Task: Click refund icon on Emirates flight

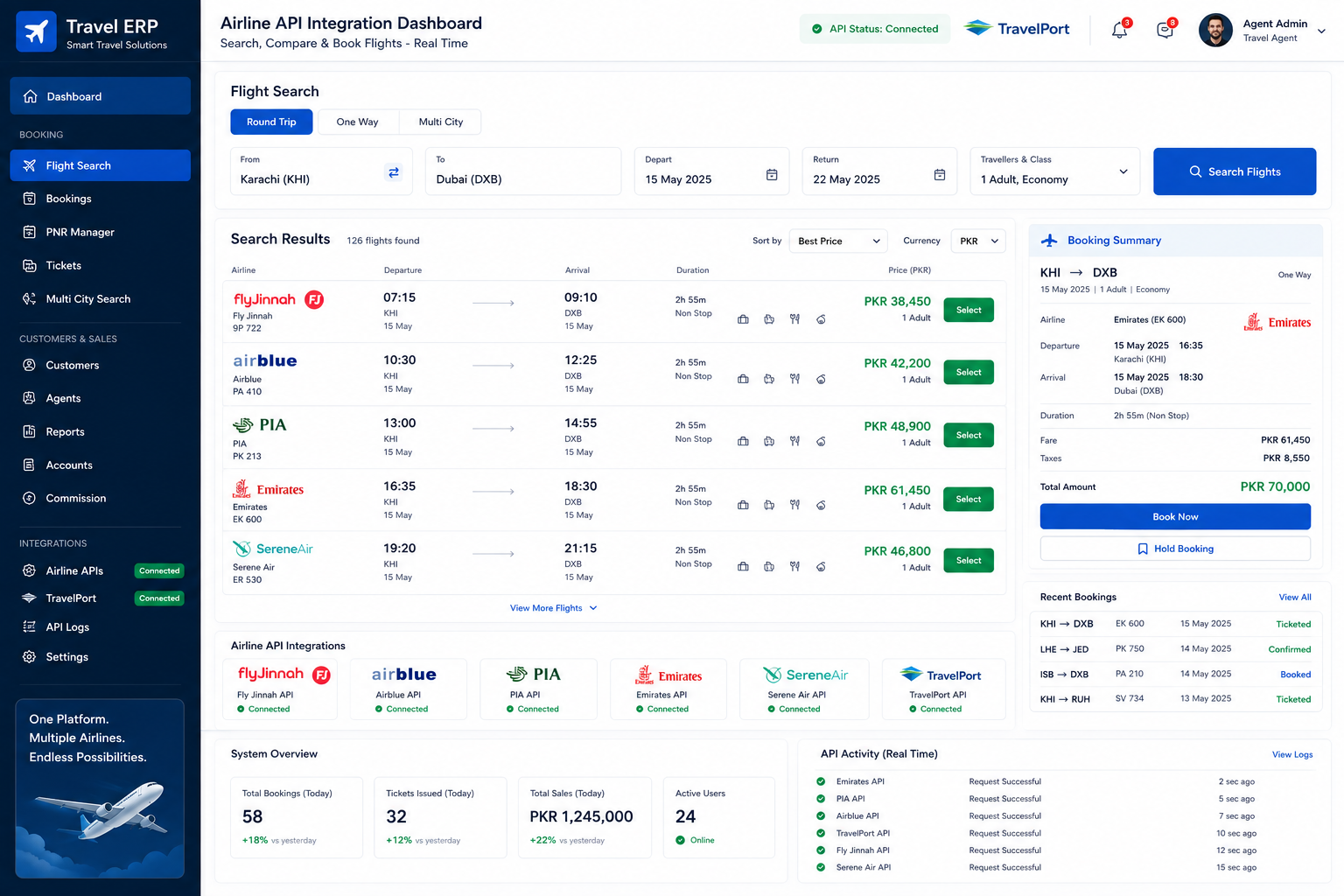Action: pyautogui.click(x=821, y=505)
